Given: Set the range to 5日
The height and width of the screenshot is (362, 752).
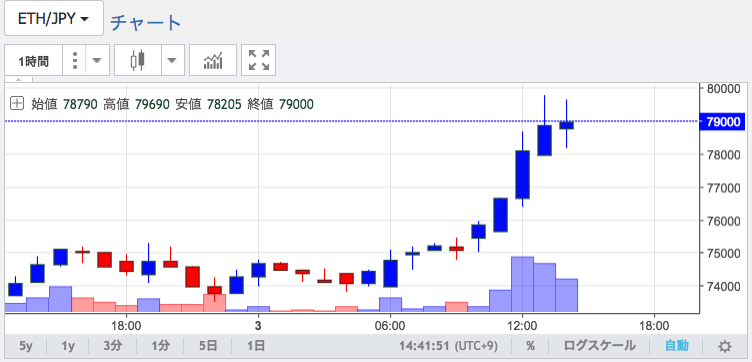Looking at the screenshot, I should [x=208, y=346].
